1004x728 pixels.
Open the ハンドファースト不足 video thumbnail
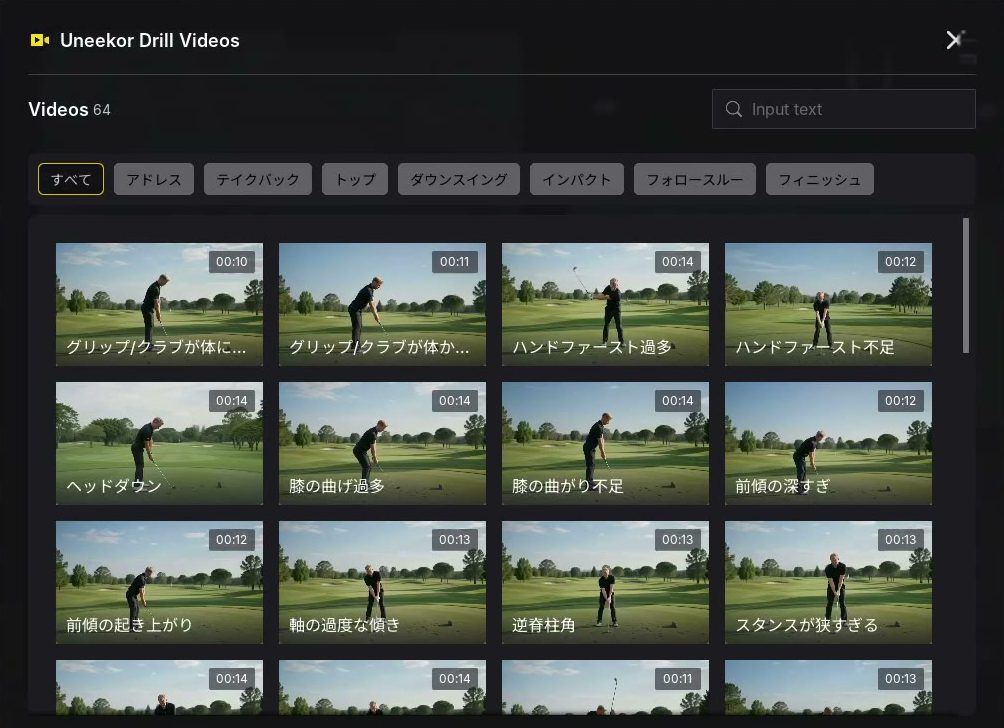(828, 304)
